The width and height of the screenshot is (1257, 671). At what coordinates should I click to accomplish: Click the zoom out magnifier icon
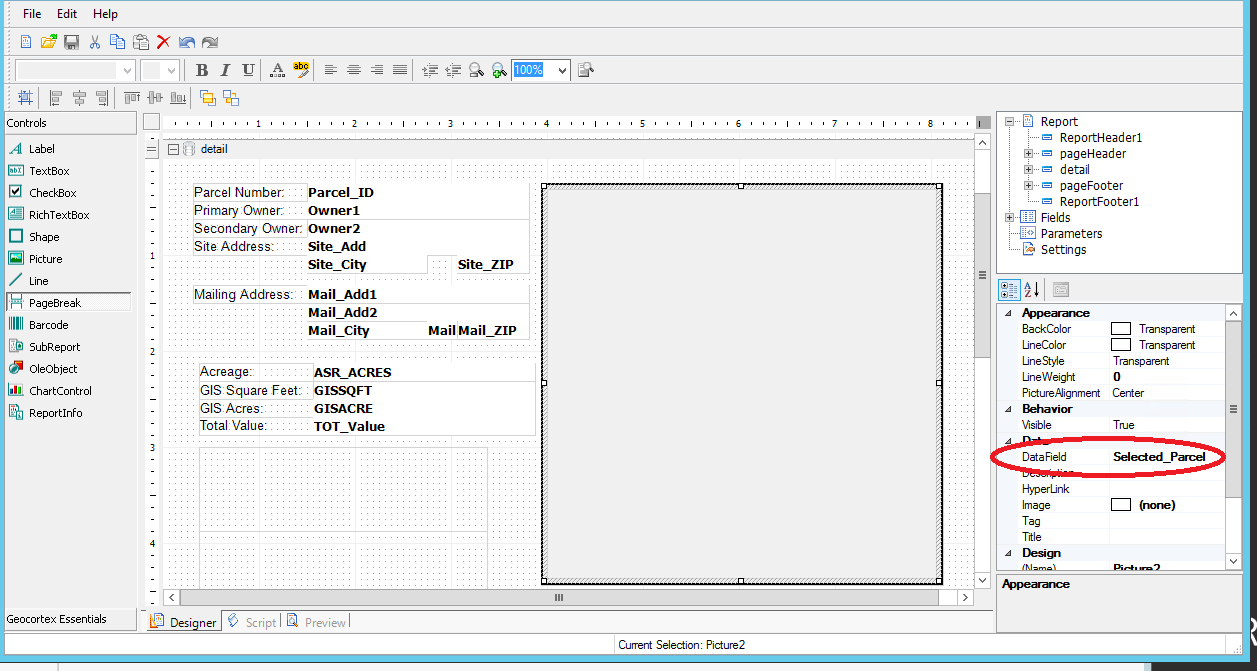476,70
